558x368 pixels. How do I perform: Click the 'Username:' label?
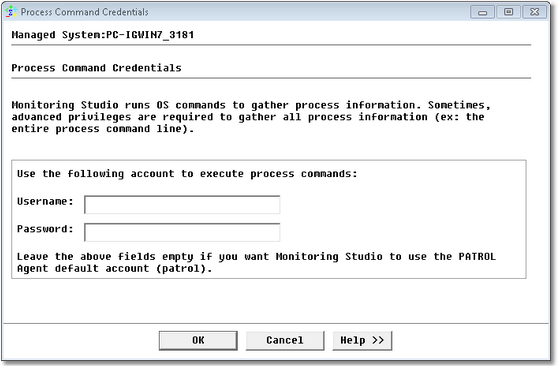(x=45, y=201)
